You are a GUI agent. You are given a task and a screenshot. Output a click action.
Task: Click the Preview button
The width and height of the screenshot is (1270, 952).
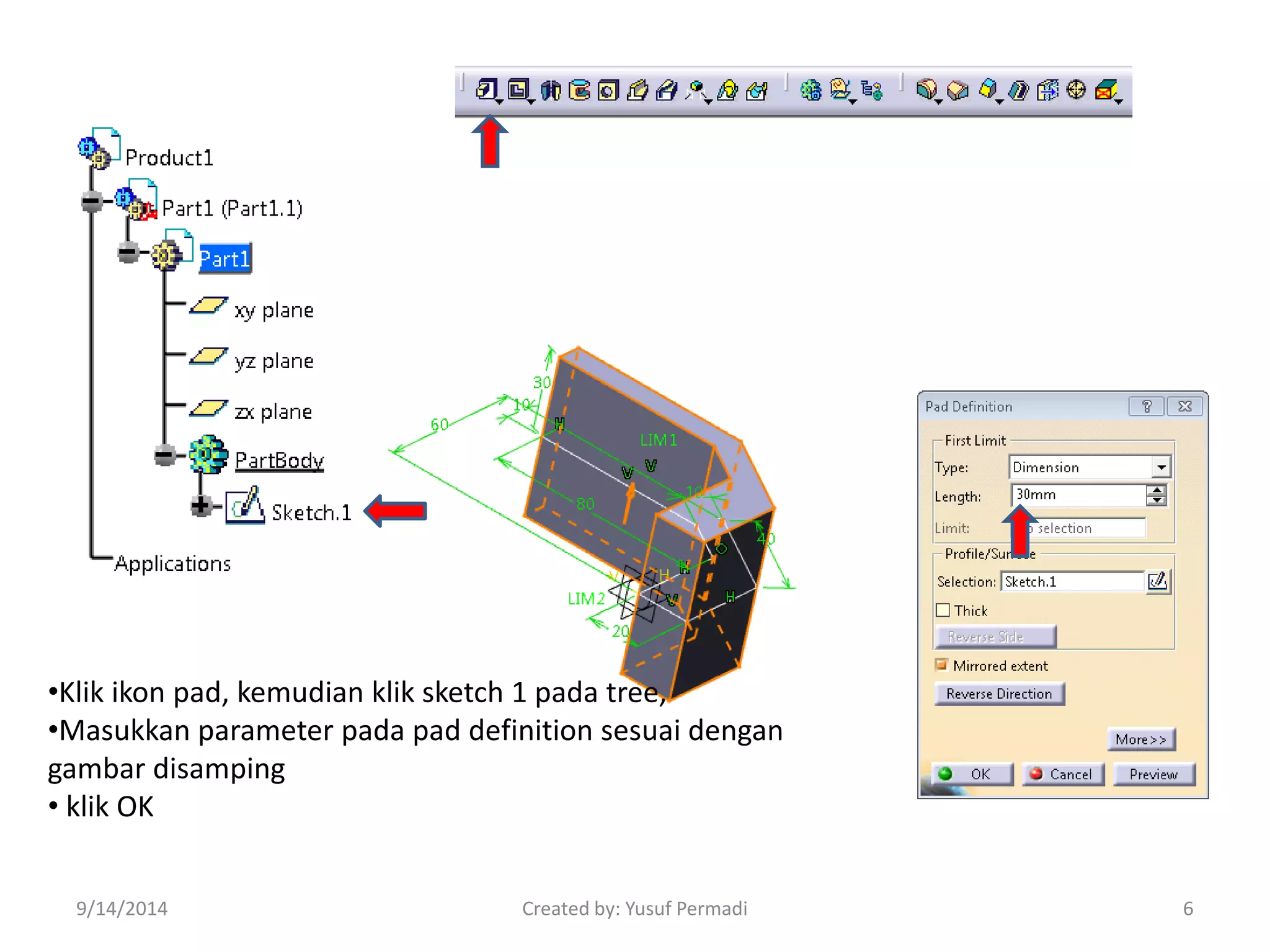click(x=1153, y=774)
